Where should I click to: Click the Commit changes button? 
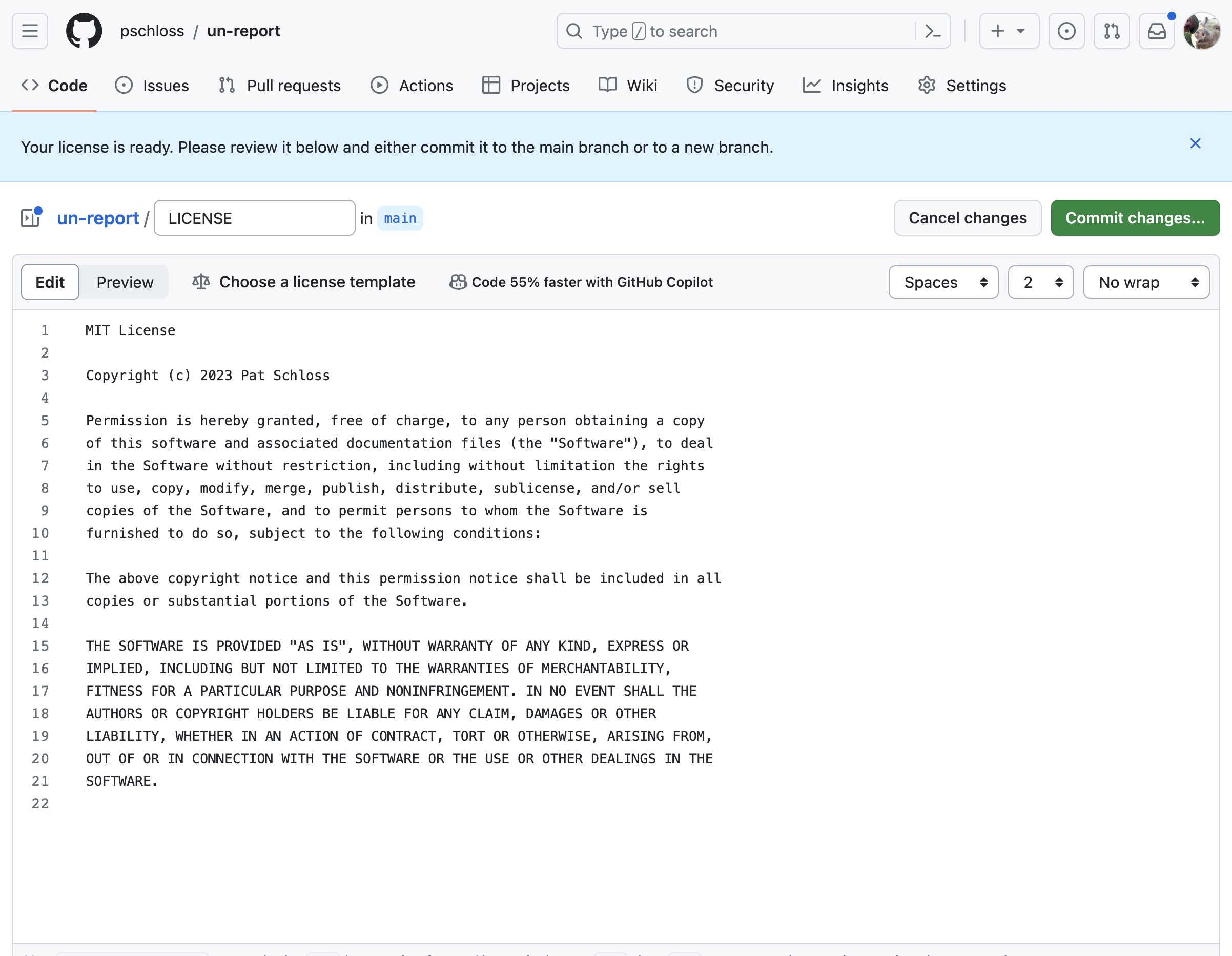1135,218
